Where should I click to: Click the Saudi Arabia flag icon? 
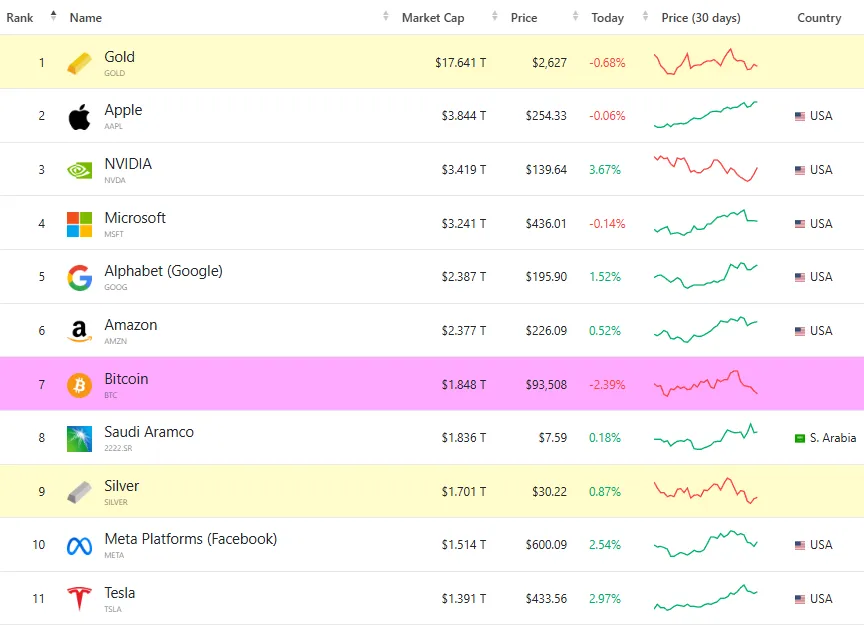(x=800, y=438)
